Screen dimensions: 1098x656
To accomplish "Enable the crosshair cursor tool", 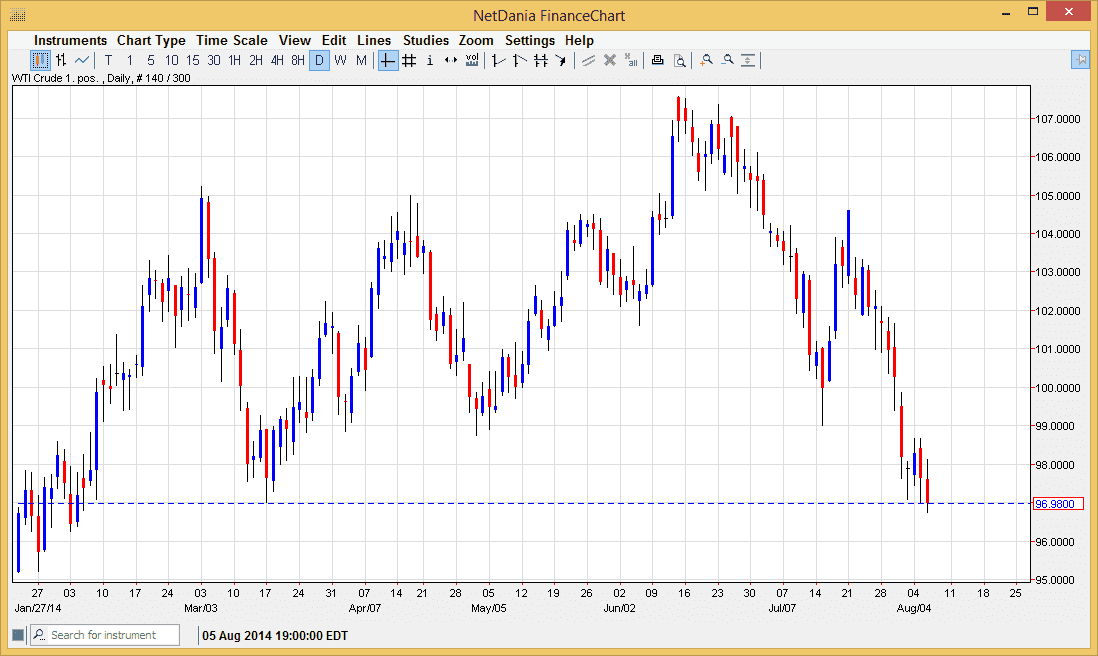I will pos(387,60).
